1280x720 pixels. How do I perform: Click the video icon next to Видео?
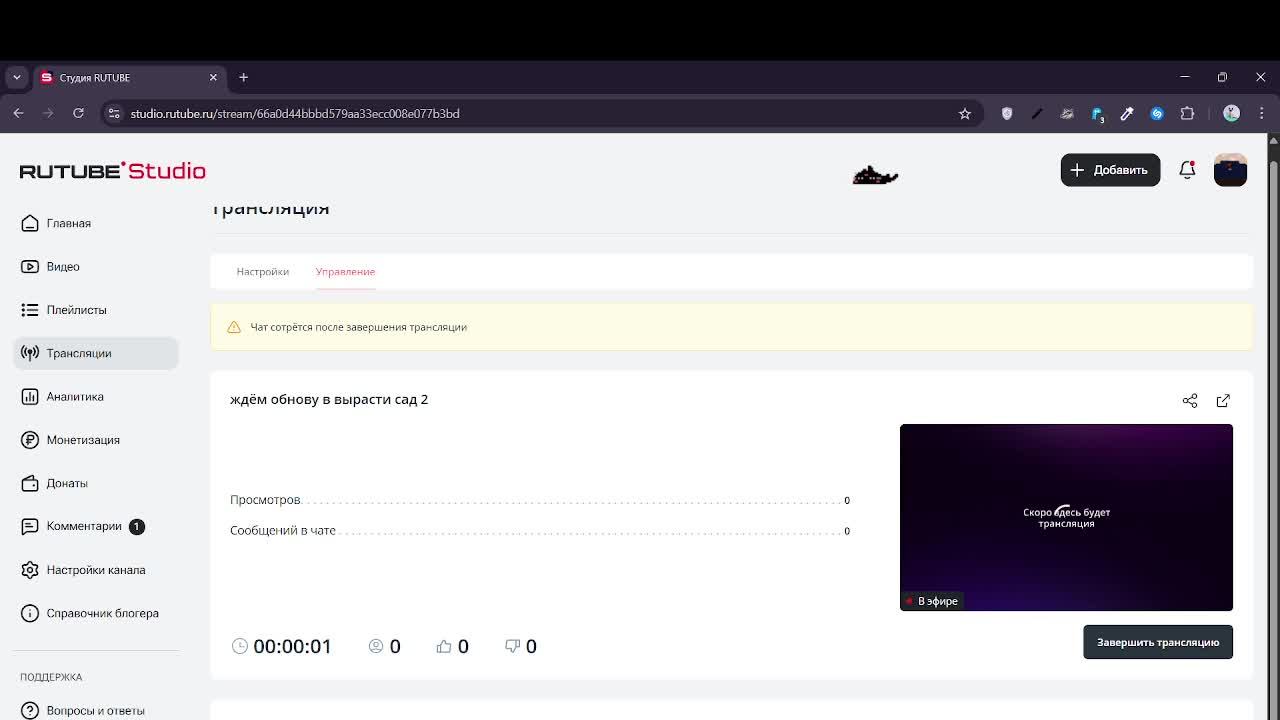(30, 267)
